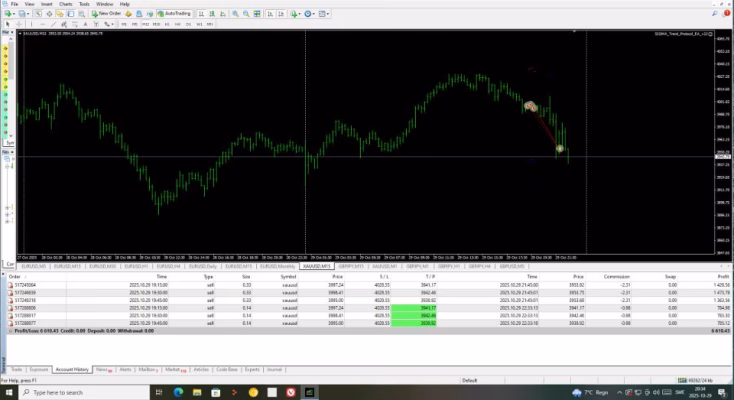Open the red notification icon at top right
The width and height of the screenshot is (734, 400).
click(x=727, y=14)
